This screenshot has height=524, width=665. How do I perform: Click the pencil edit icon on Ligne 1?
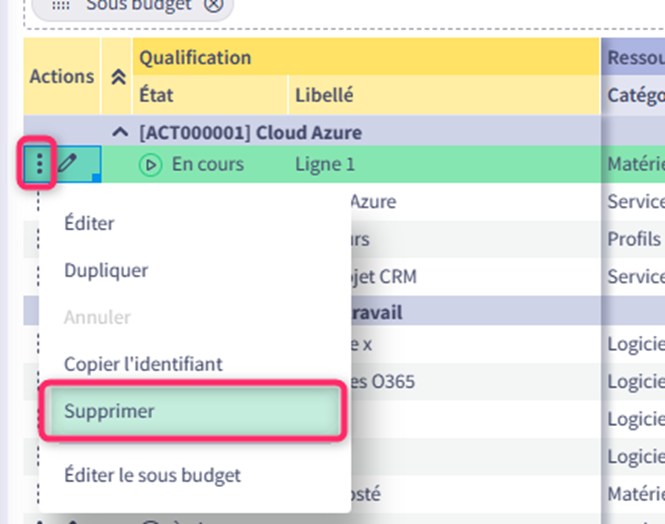point(67,164)
